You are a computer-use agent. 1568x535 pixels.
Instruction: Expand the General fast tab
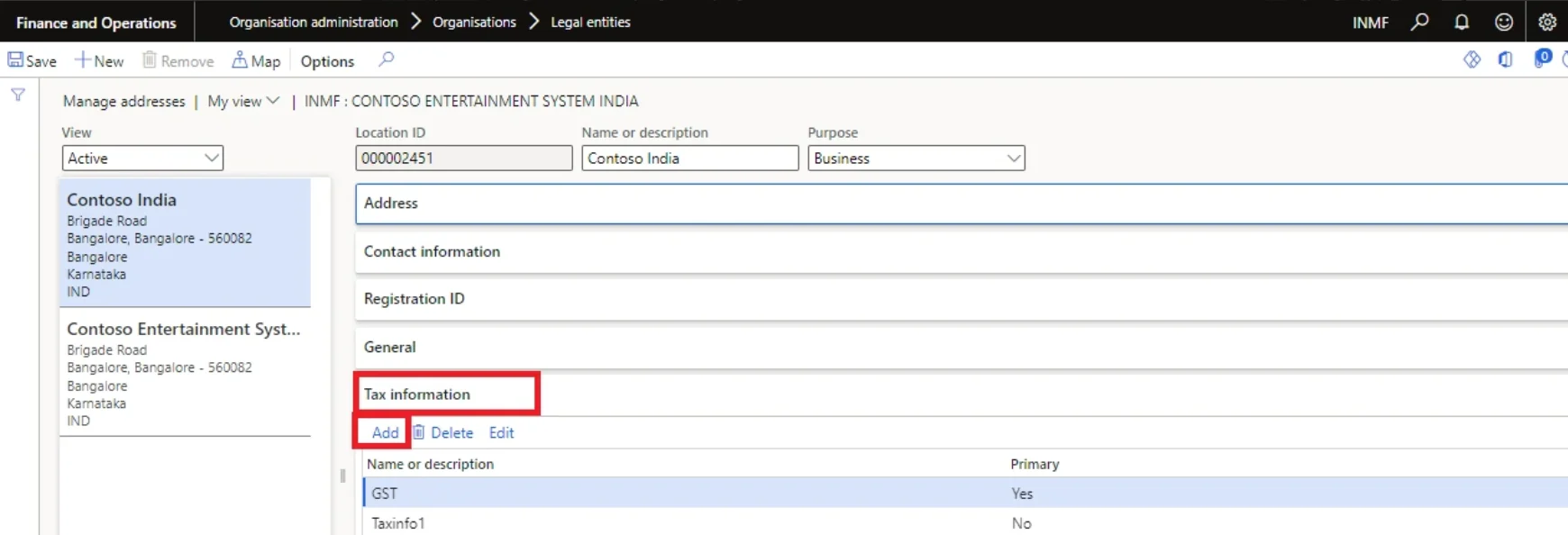pos(962,347)
